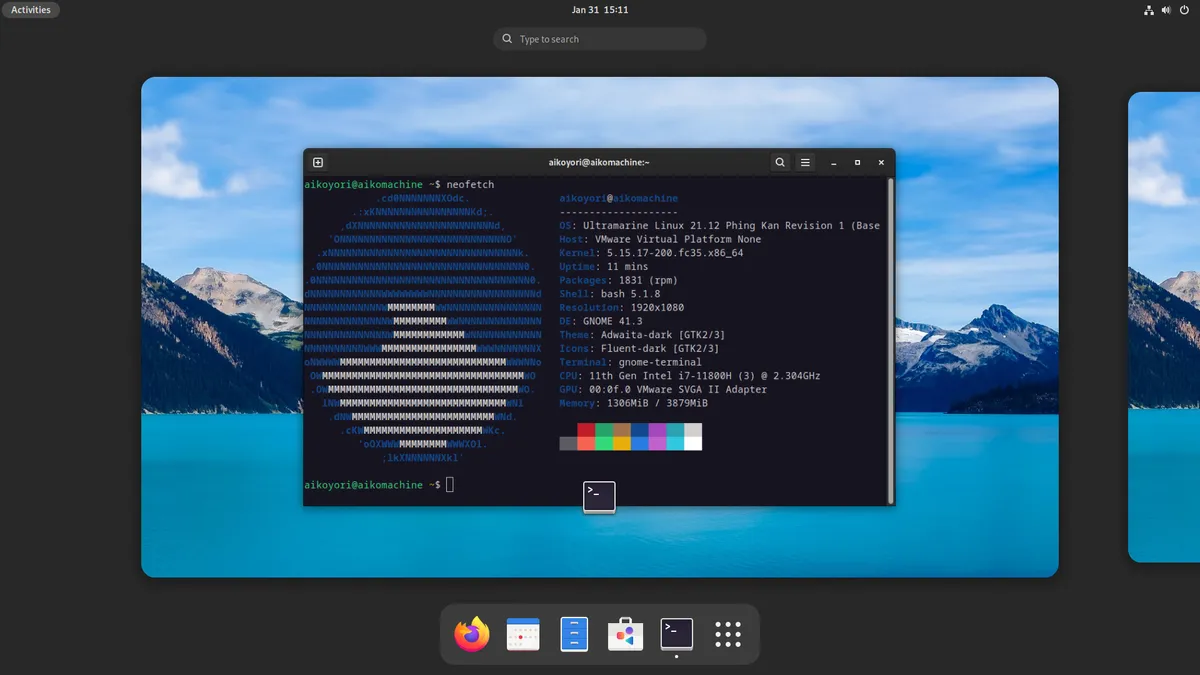Viewport: 1200px width, 675px height.
Task: Open search in the terminal title bar
Action: [x=780, y=161]
